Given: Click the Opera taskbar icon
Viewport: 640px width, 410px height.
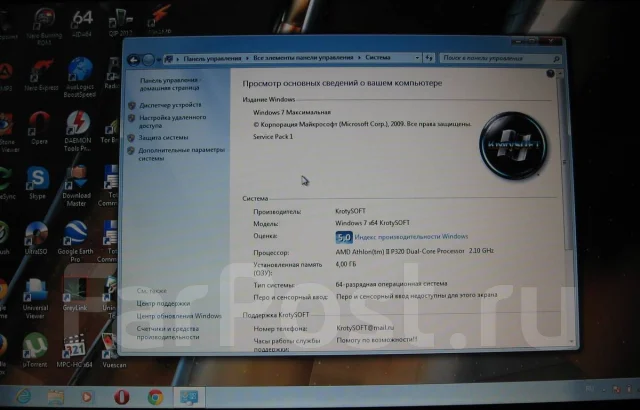Looking at the screenshot, I should [x=122, y=397].
